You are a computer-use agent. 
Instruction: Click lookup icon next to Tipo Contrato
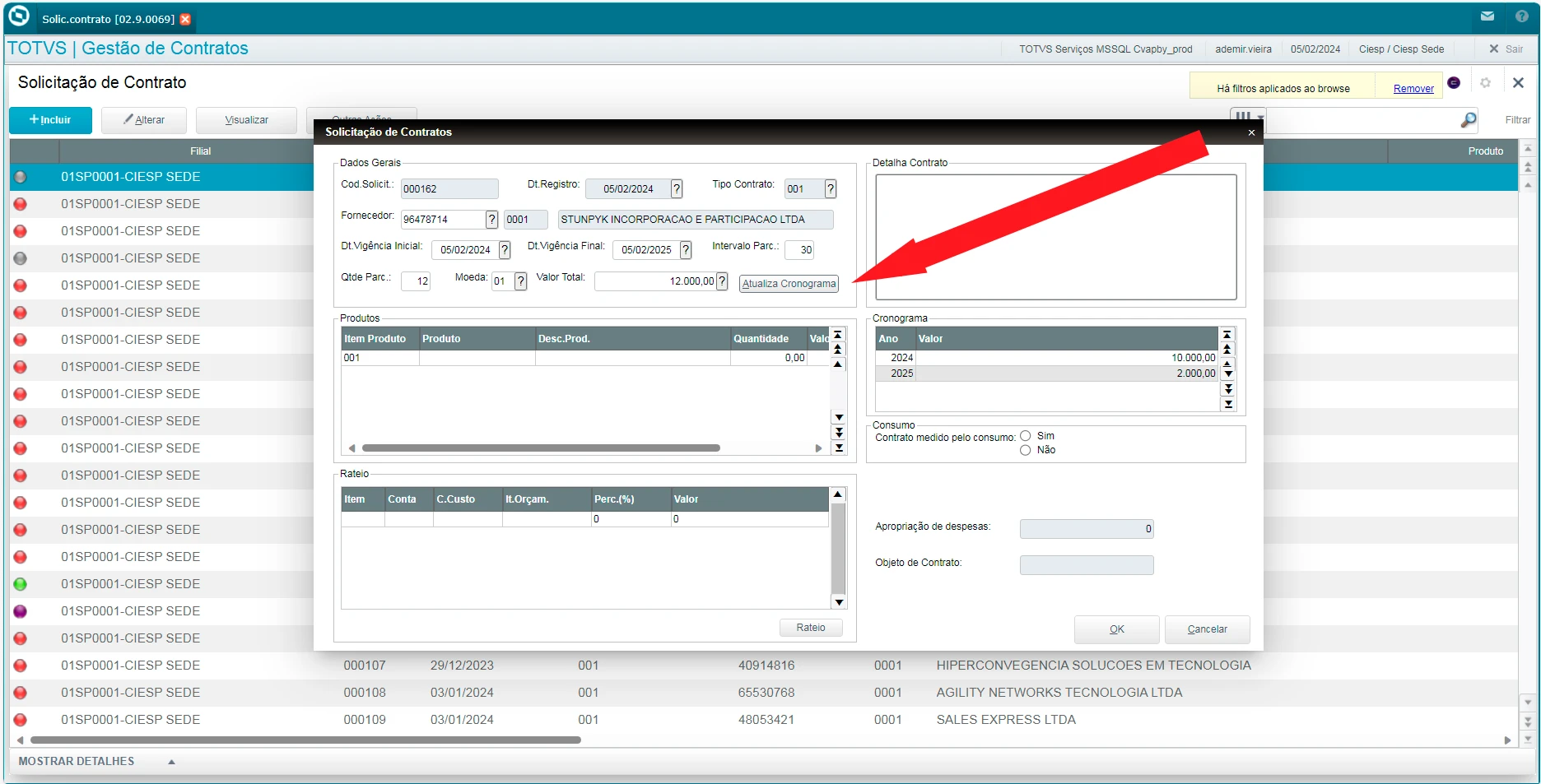831,189
